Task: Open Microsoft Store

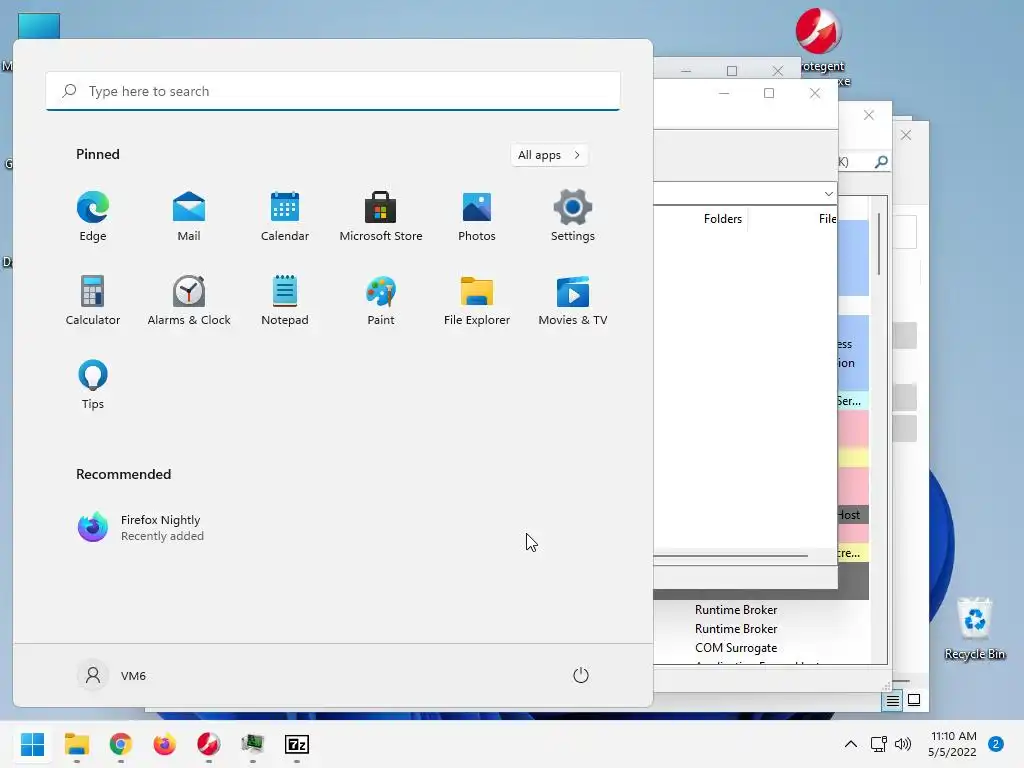Action: tap(381, 217)
